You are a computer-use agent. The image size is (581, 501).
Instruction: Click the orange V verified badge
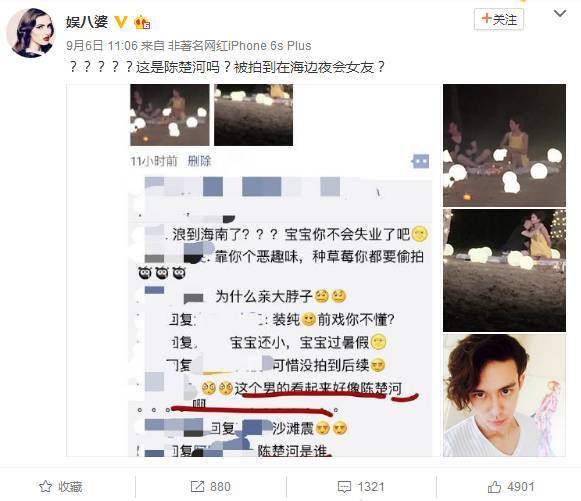tap(121, 22)
